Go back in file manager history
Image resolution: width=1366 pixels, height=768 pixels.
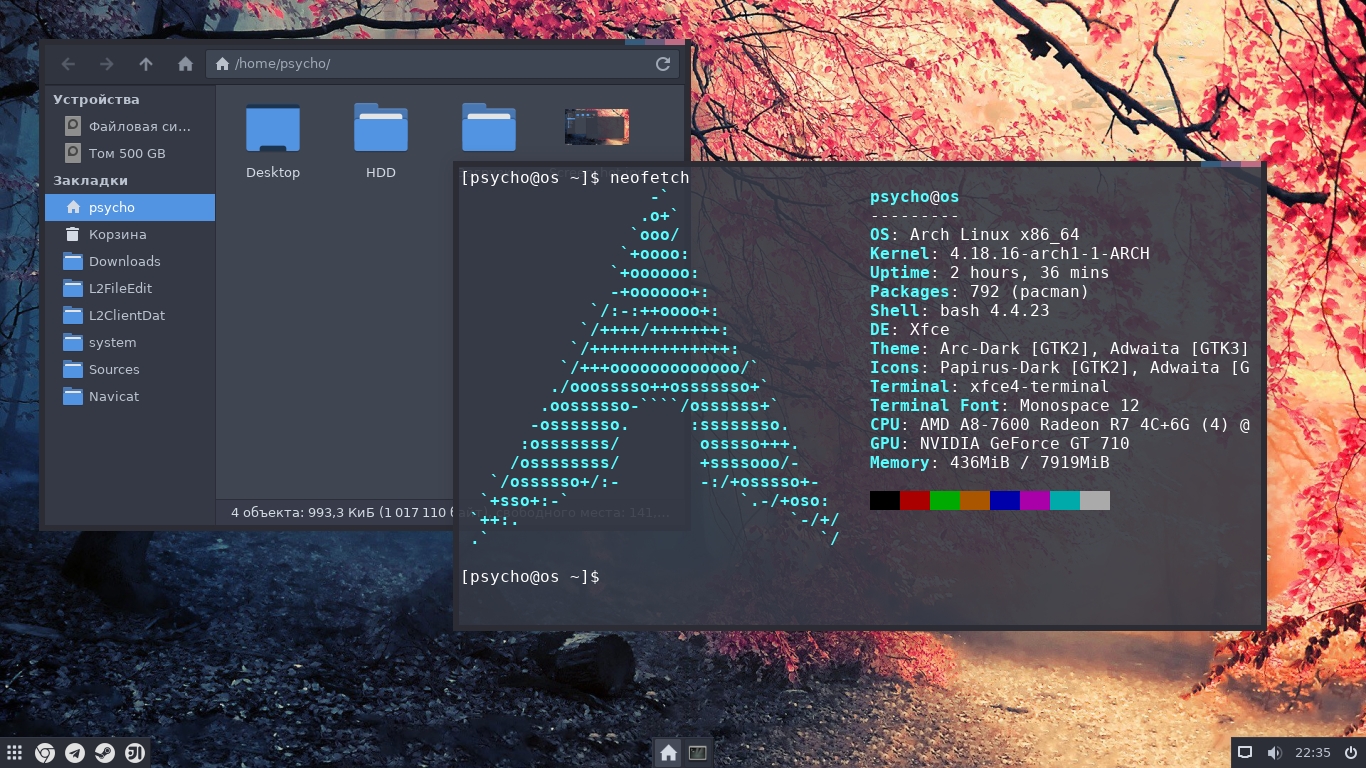point(68,64)
